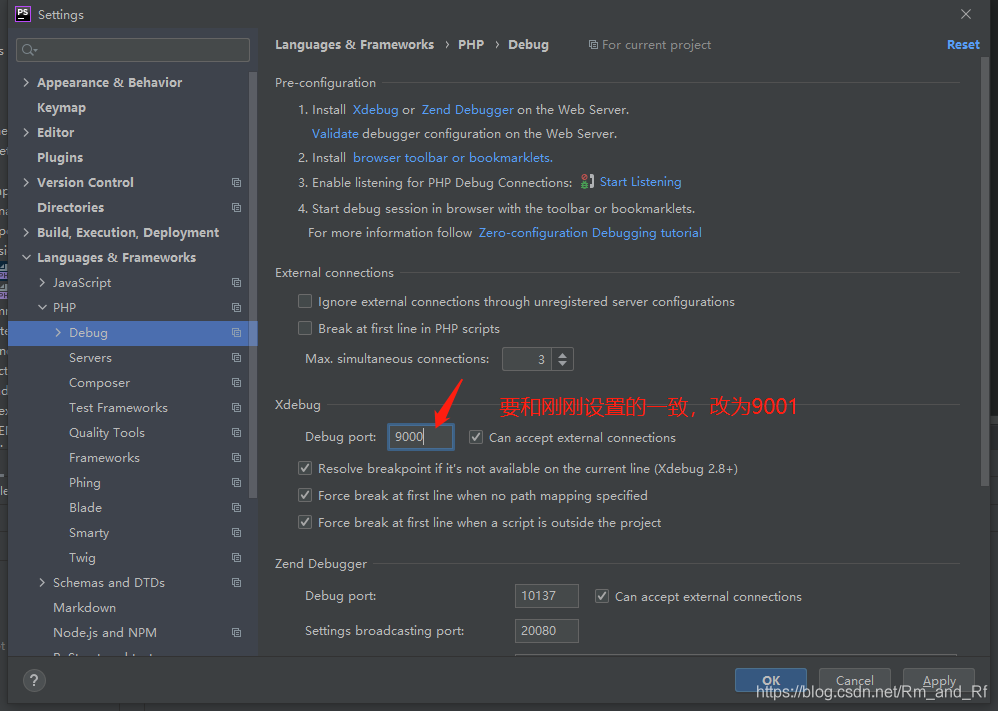The height and width of the screenshot is (711, 998).
Task: Toggle Force break when no path mapping specified
Action: (306, 495)
